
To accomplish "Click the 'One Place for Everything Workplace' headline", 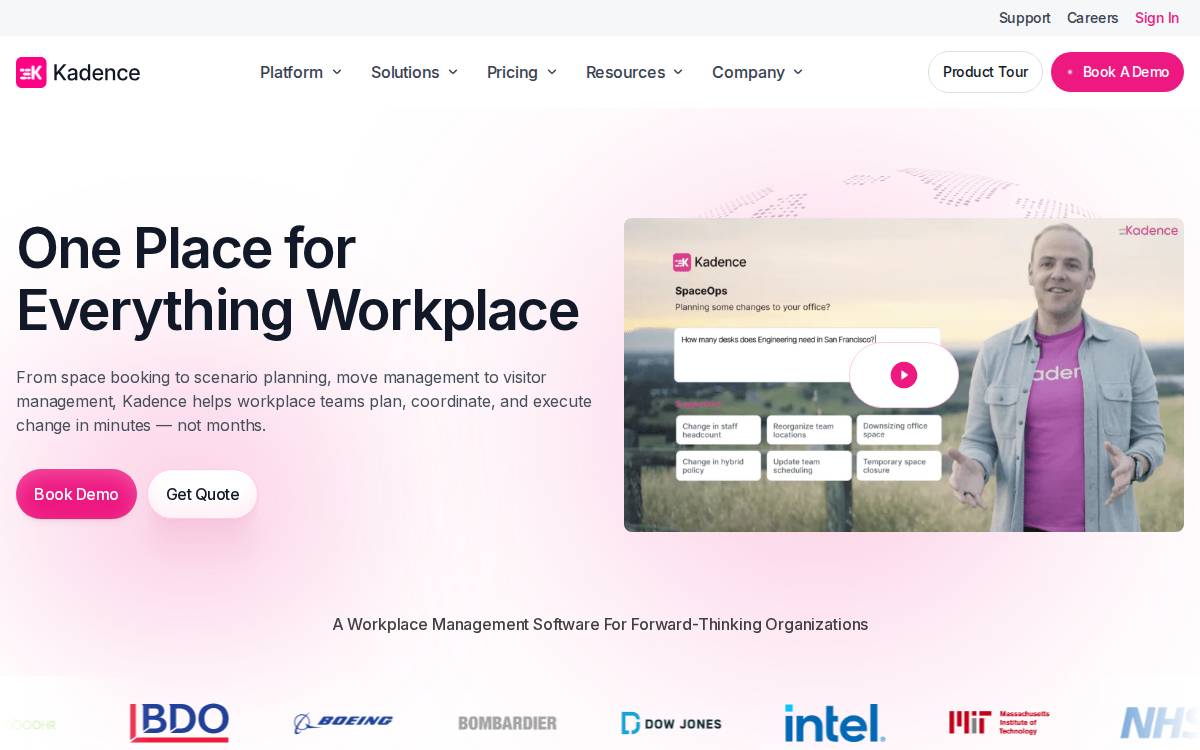I will coord(298,279).
